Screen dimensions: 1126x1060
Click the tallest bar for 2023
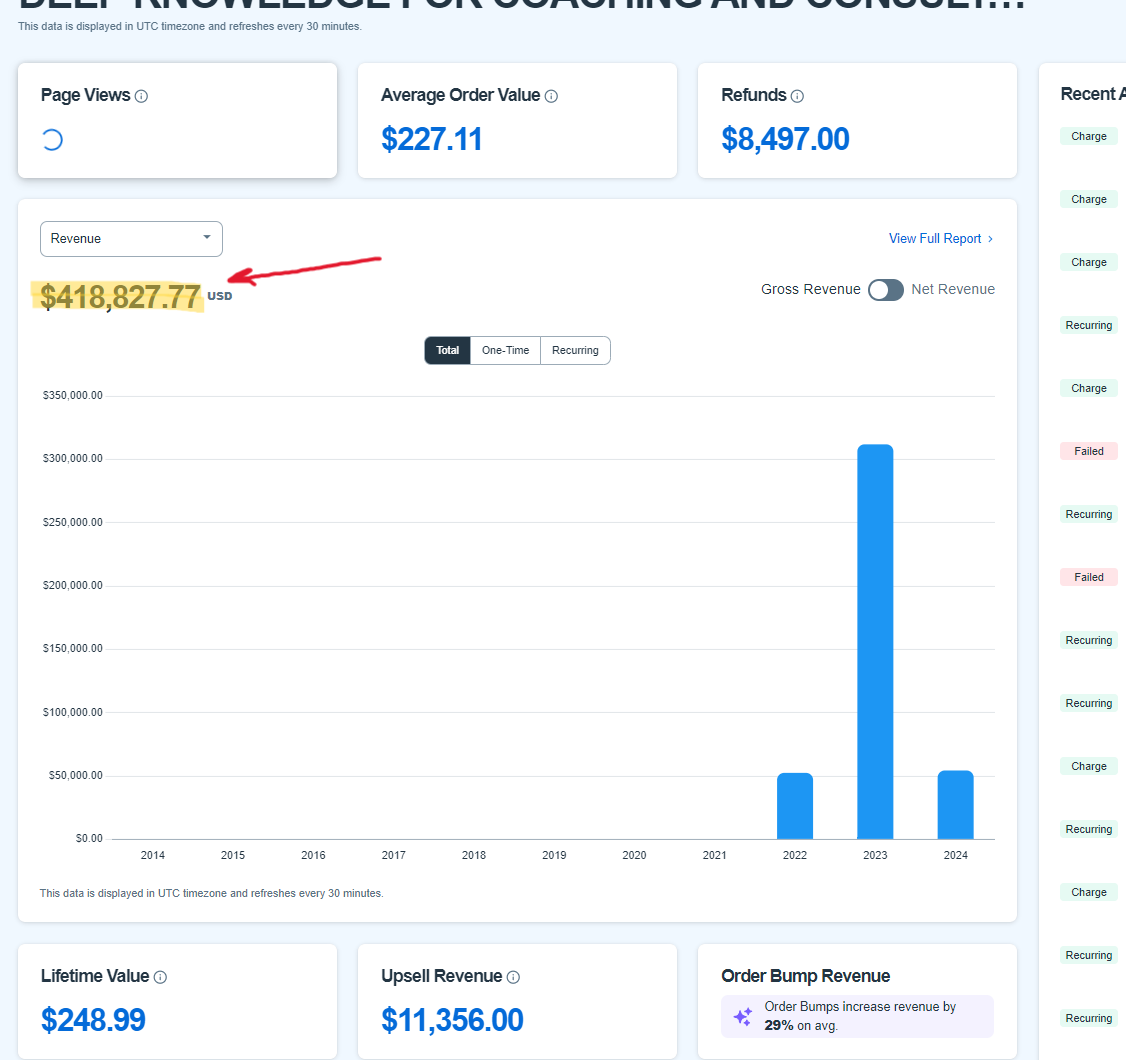[875, 640]
